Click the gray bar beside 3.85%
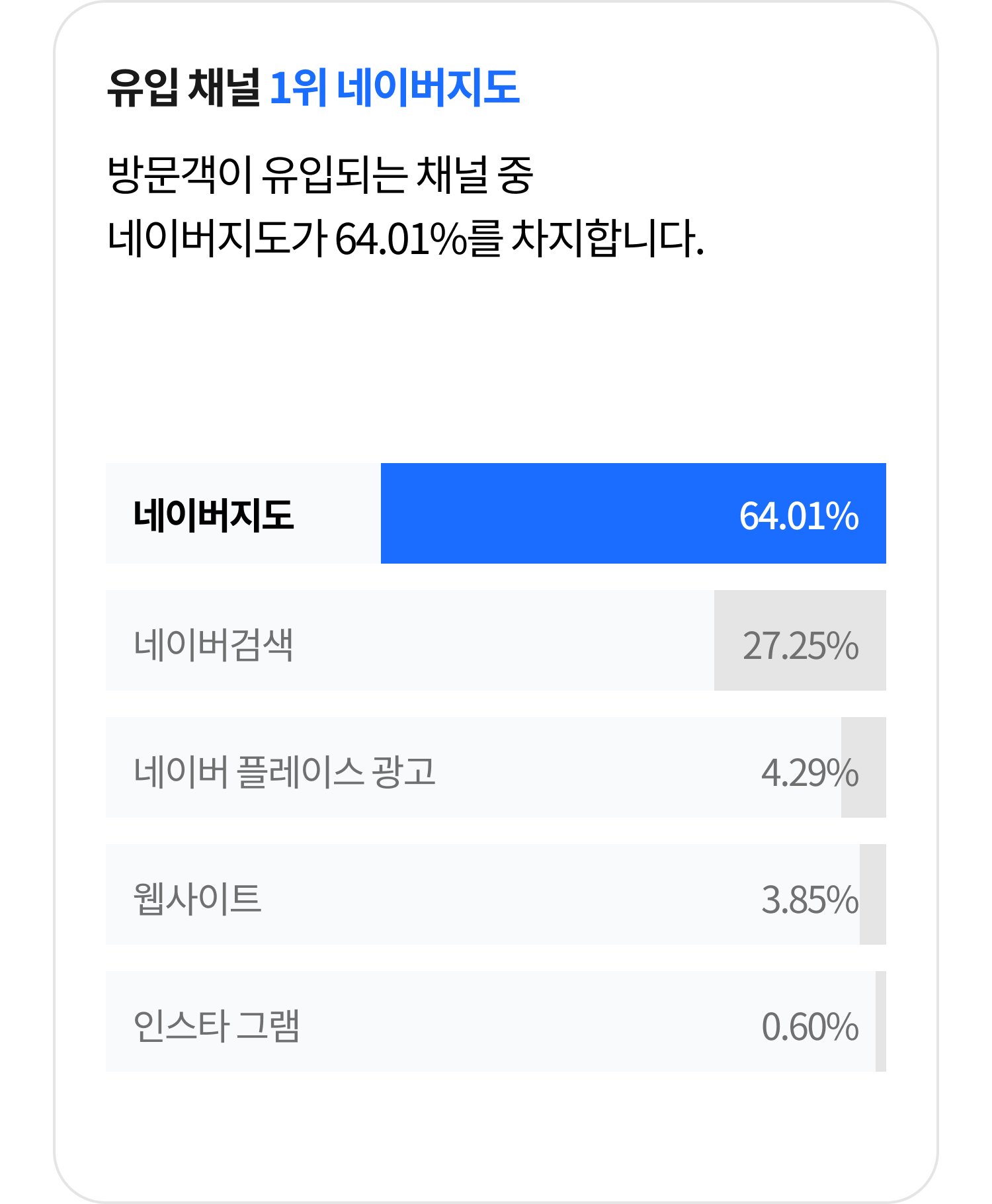This screenshot has height=1204, width=992. click(x=873, y=894)
